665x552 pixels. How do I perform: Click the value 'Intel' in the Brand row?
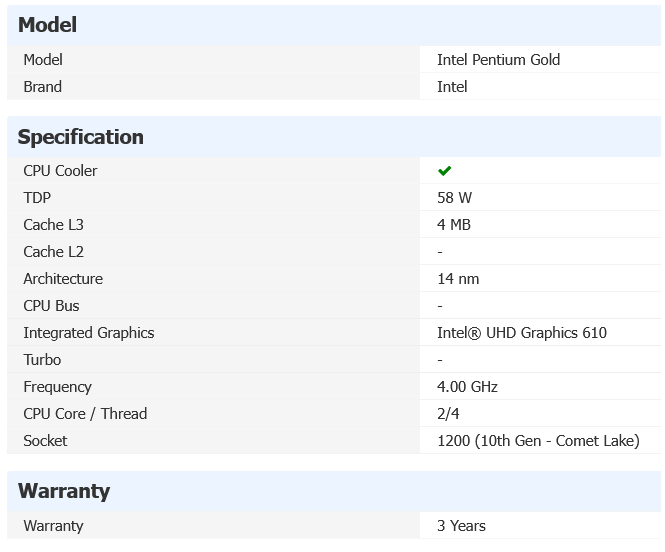point(452,87)
